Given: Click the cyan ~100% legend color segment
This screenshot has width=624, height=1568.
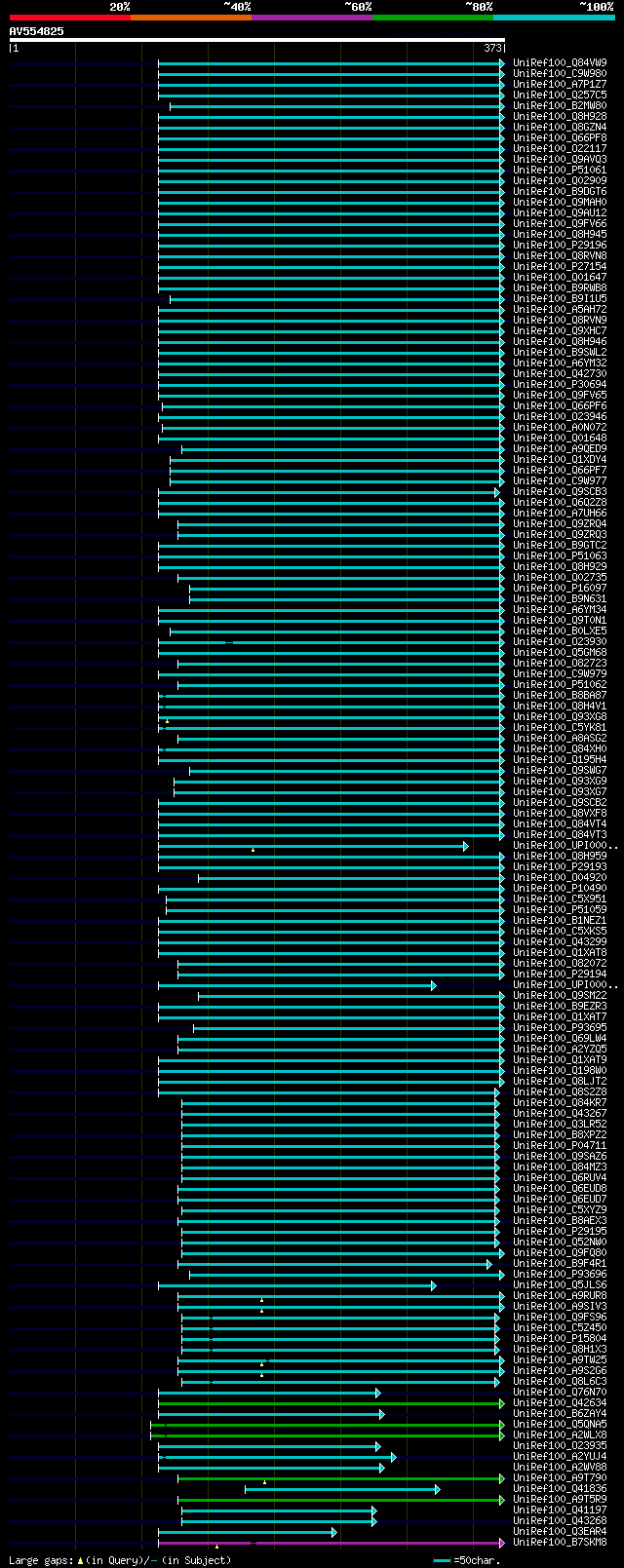Looking at the screenshot, I should (554, 18).
